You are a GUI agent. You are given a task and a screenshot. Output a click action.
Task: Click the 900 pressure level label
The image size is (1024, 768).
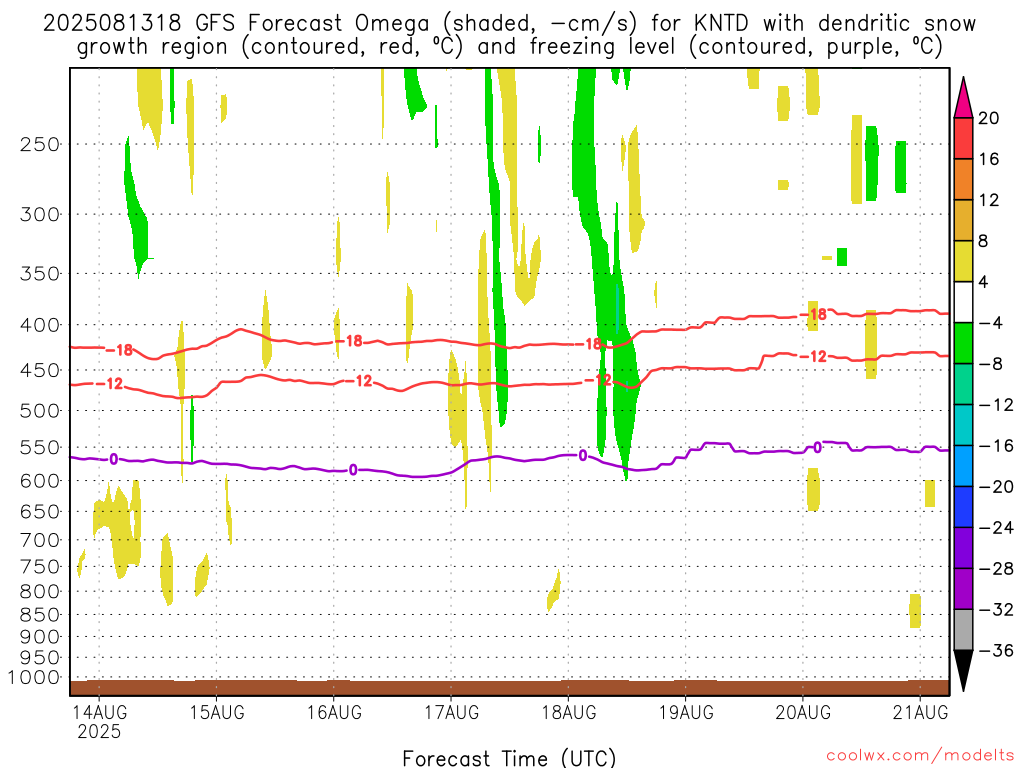(40, 637)
